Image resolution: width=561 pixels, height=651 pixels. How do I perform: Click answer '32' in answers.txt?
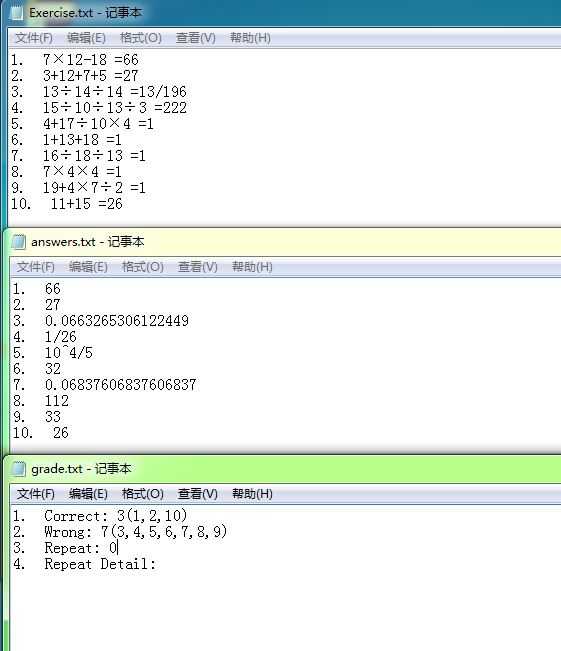tap(53, 369)
